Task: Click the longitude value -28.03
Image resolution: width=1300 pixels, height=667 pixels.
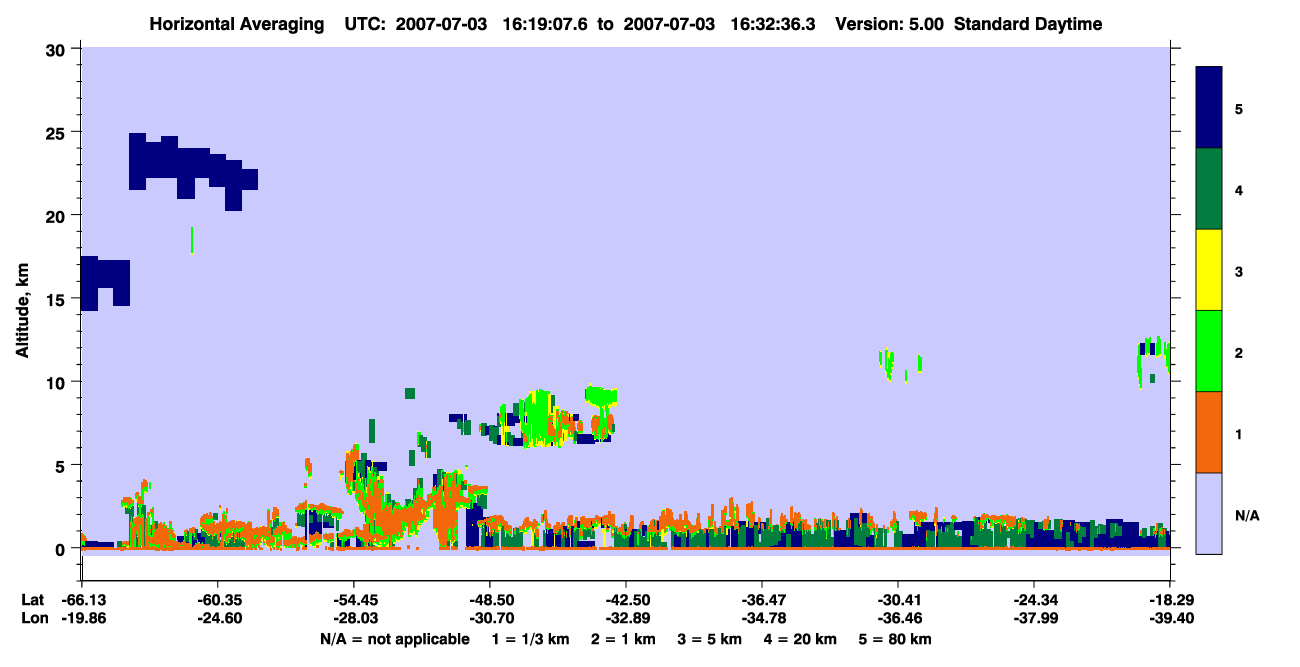Action: point(354,618)
